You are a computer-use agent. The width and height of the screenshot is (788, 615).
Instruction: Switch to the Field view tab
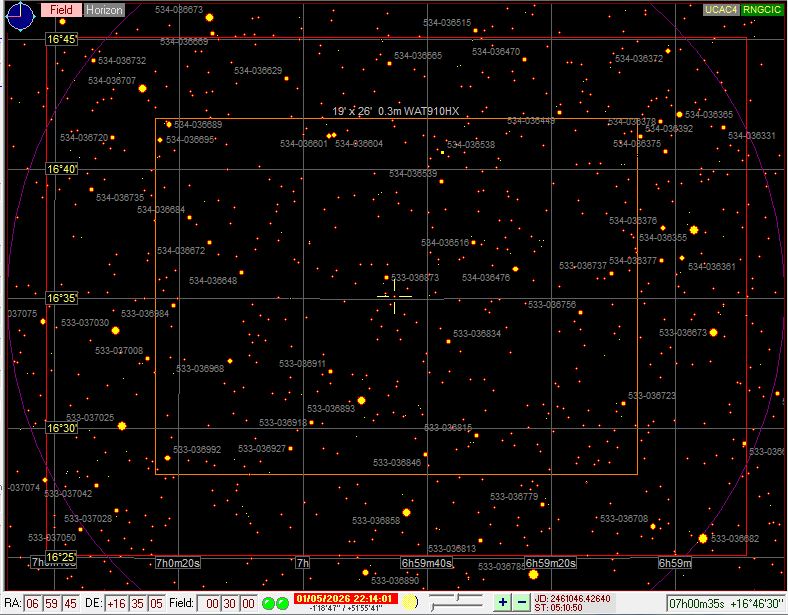coord(62,10)
